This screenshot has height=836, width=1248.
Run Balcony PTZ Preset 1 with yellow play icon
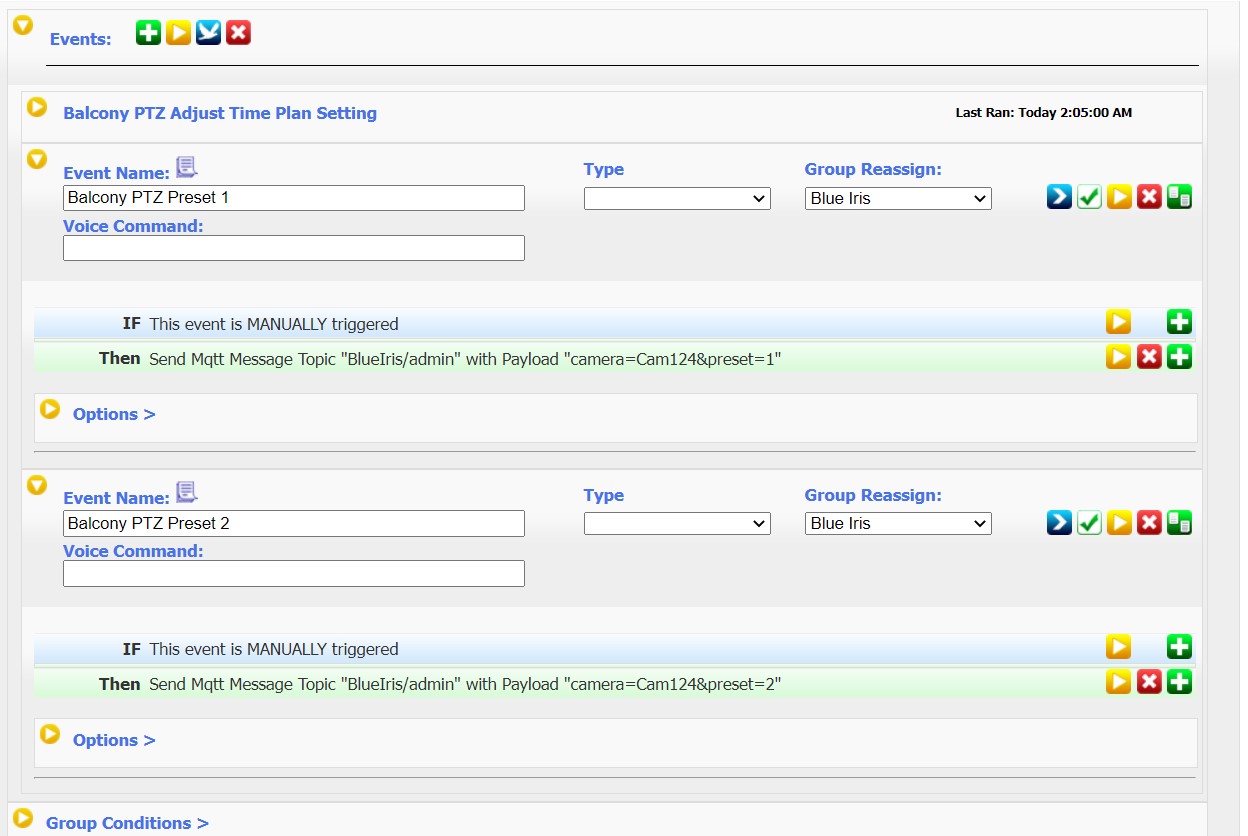(x=1119, y=197)
